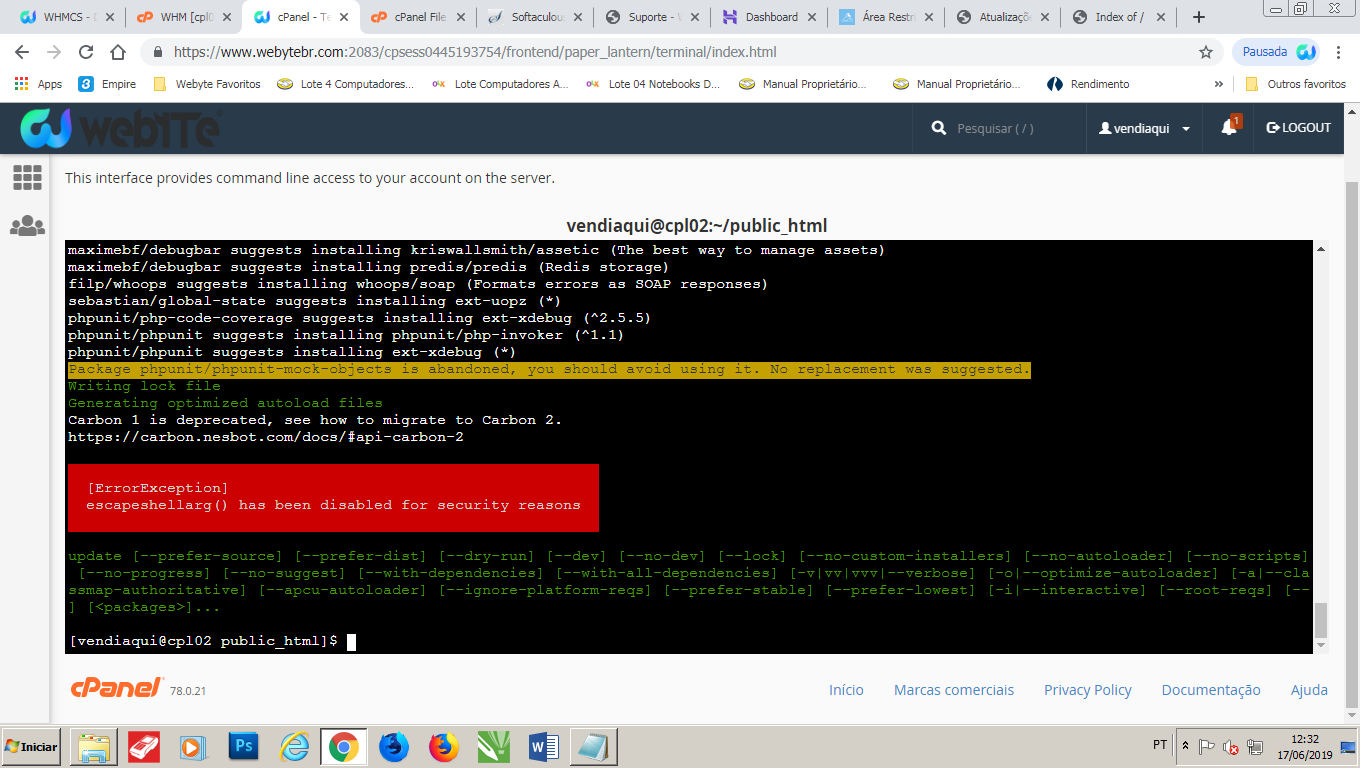The image size is (1360, 768).
Task: Show hidden system tray icons
Action: pos(1186,746)
